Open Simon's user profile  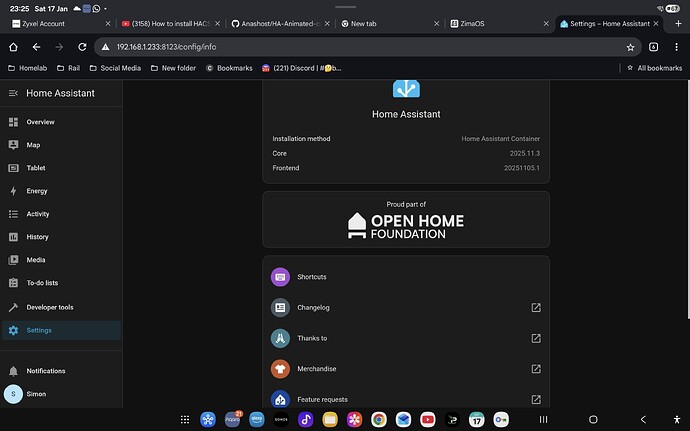[x=61, y=394]
